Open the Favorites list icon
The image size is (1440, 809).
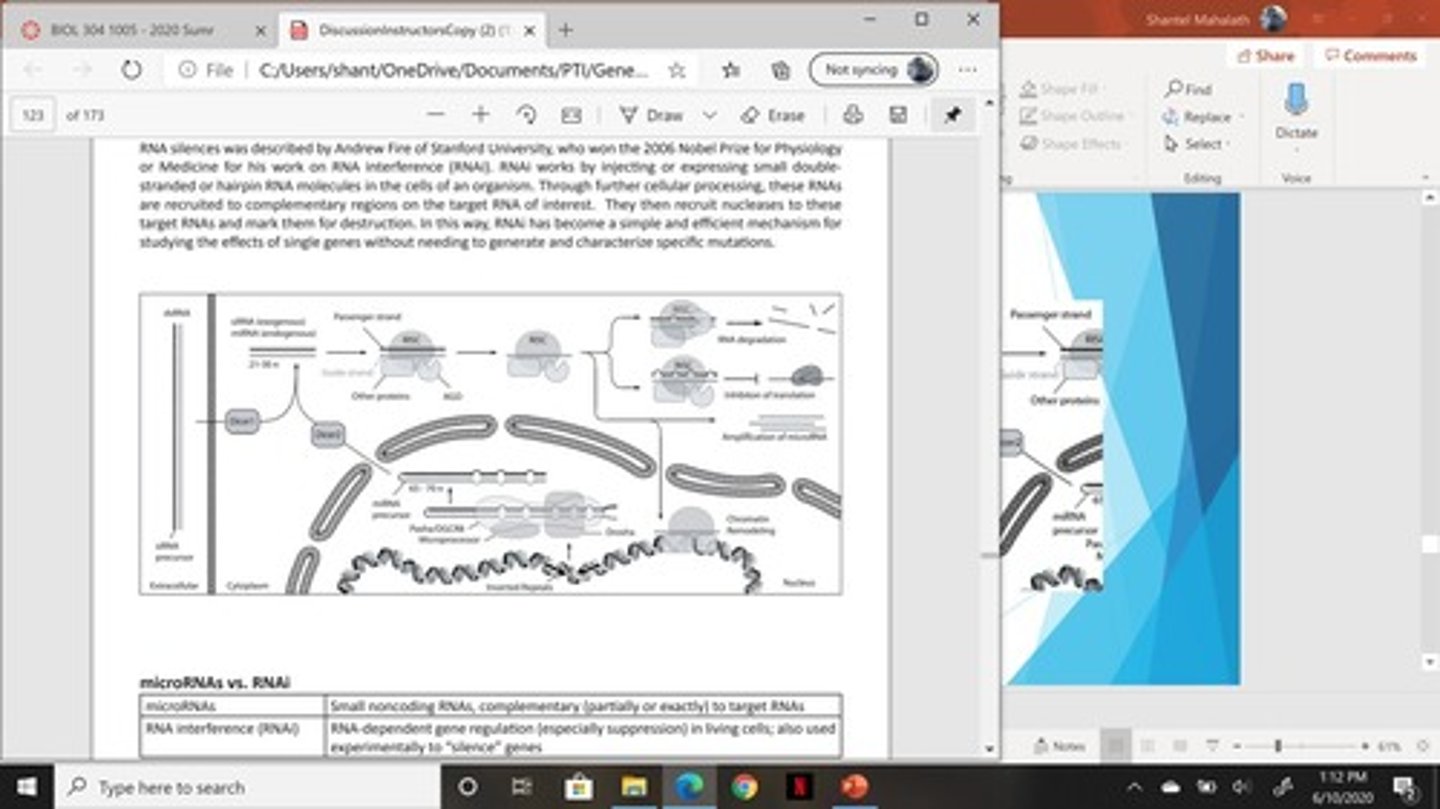[x=731, y=70]
